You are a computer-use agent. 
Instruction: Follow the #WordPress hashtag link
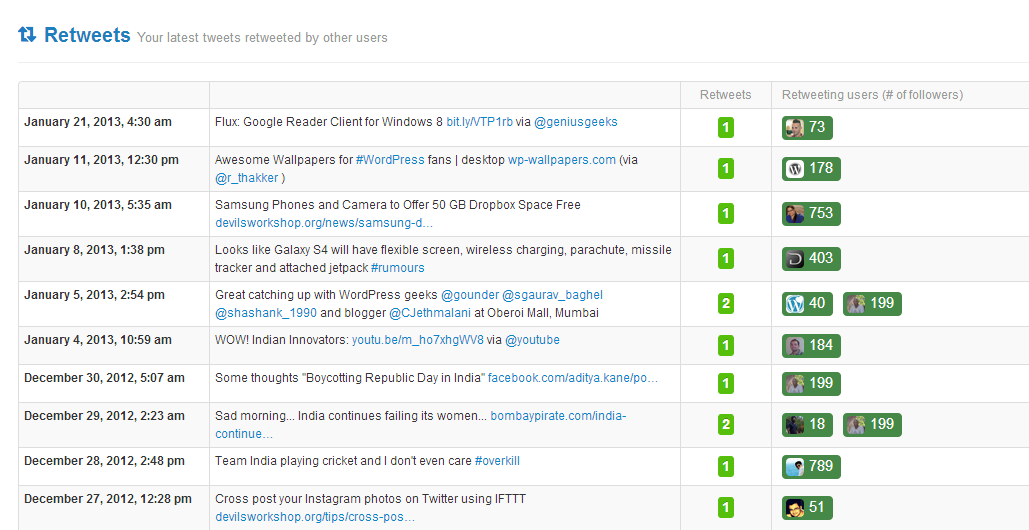coord(390,160)
